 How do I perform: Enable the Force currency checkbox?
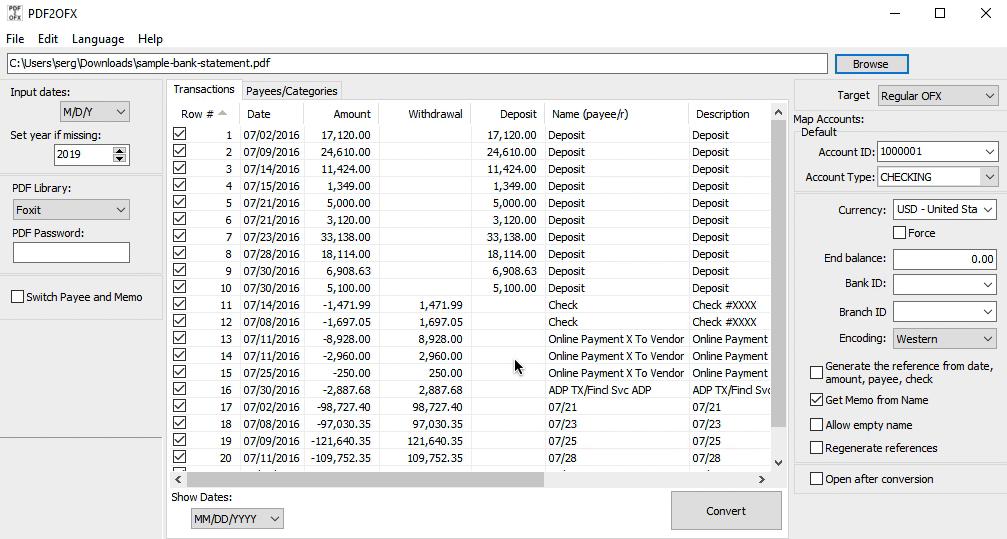point(900,233)
